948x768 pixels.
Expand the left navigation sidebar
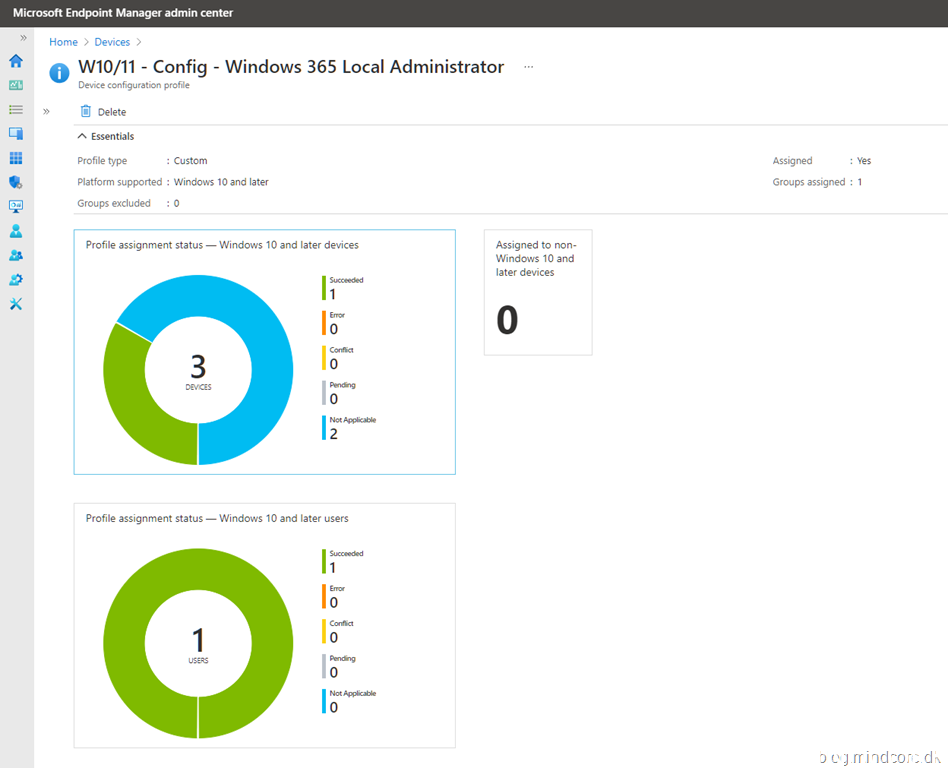click(23, 38)
